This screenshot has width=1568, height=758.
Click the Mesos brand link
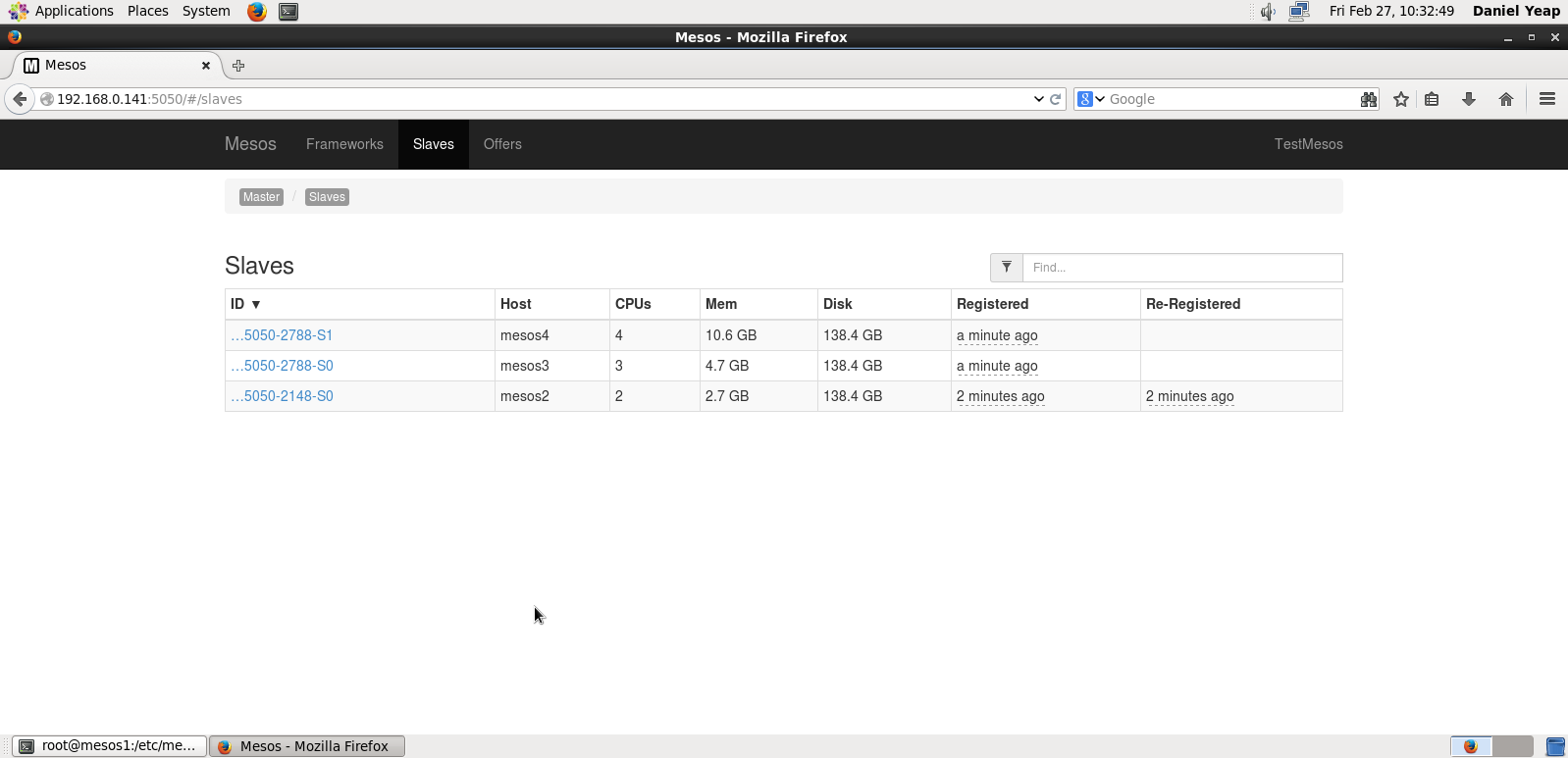click(250, 144)
